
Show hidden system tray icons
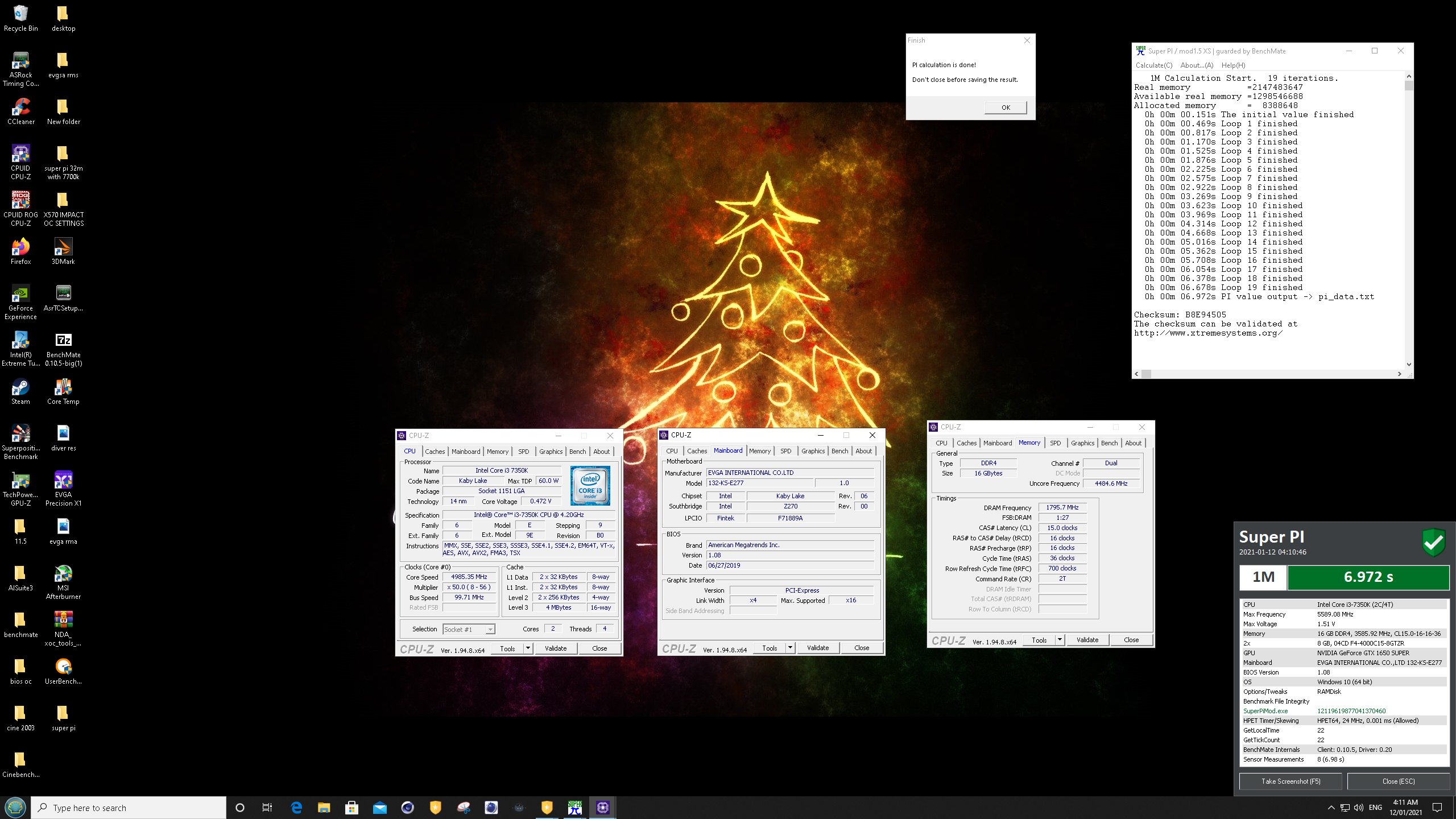(x=1331, y=808)
